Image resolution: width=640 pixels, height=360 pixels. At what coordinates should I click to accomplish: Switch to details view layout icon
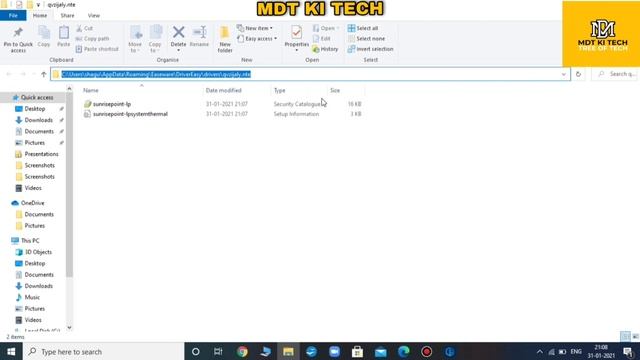[x=624, y=336]
